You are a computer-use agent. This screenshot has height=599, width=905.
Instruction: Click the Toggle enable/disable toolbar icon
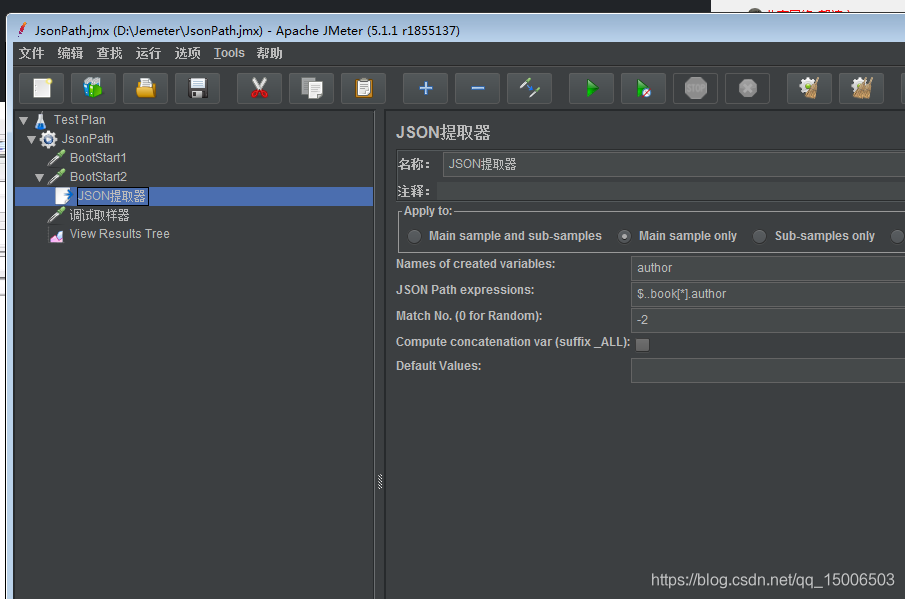pyautogui.click(x=529, y=88)
